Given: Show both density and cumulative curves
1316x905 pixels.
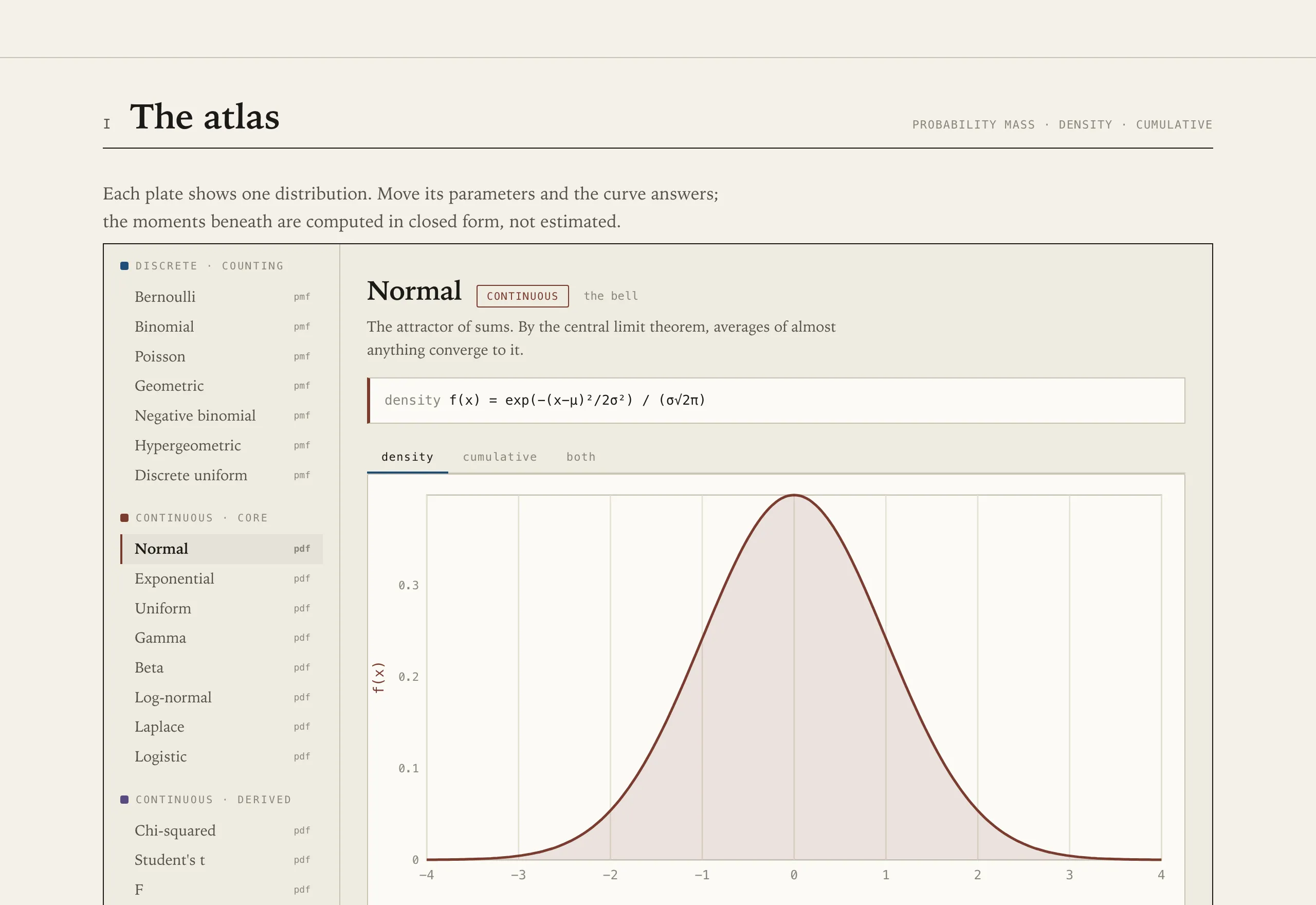Looking at the screenshot, I should (581, 457).
